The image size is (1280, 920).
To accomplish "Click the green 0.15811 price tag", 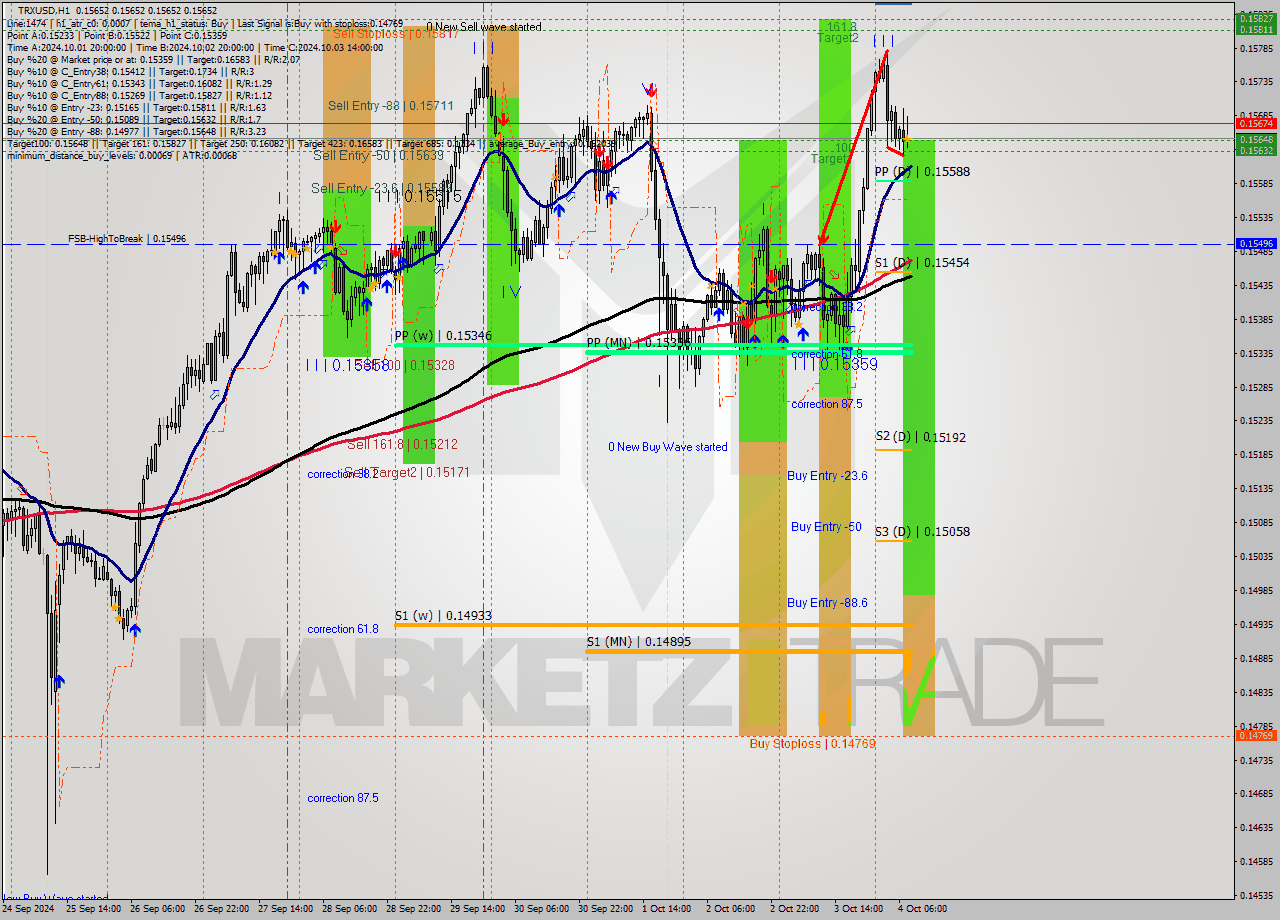I will 1257,30.
